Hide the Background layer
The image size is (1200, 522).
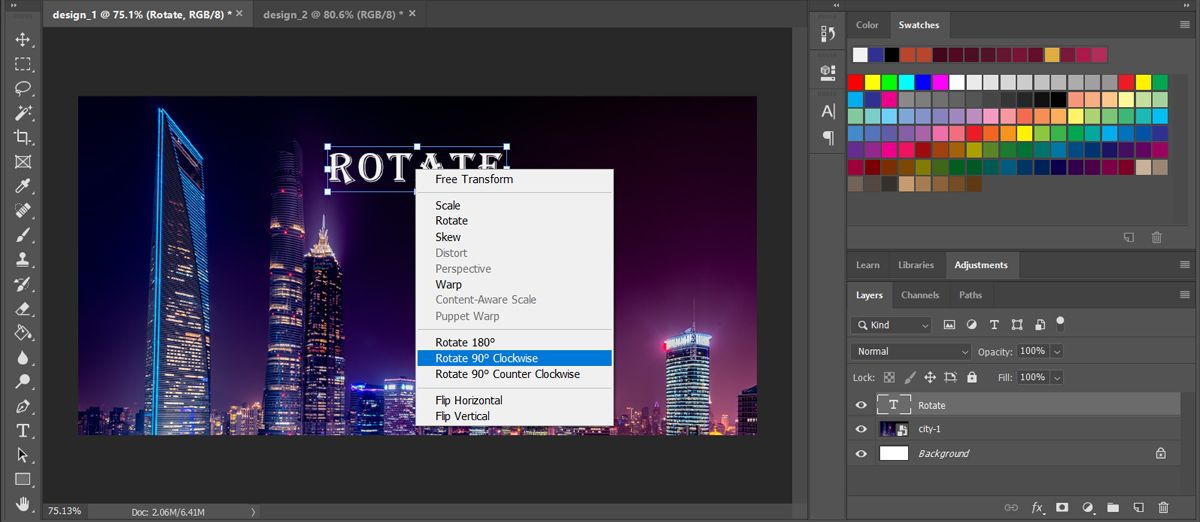point(861,453)
